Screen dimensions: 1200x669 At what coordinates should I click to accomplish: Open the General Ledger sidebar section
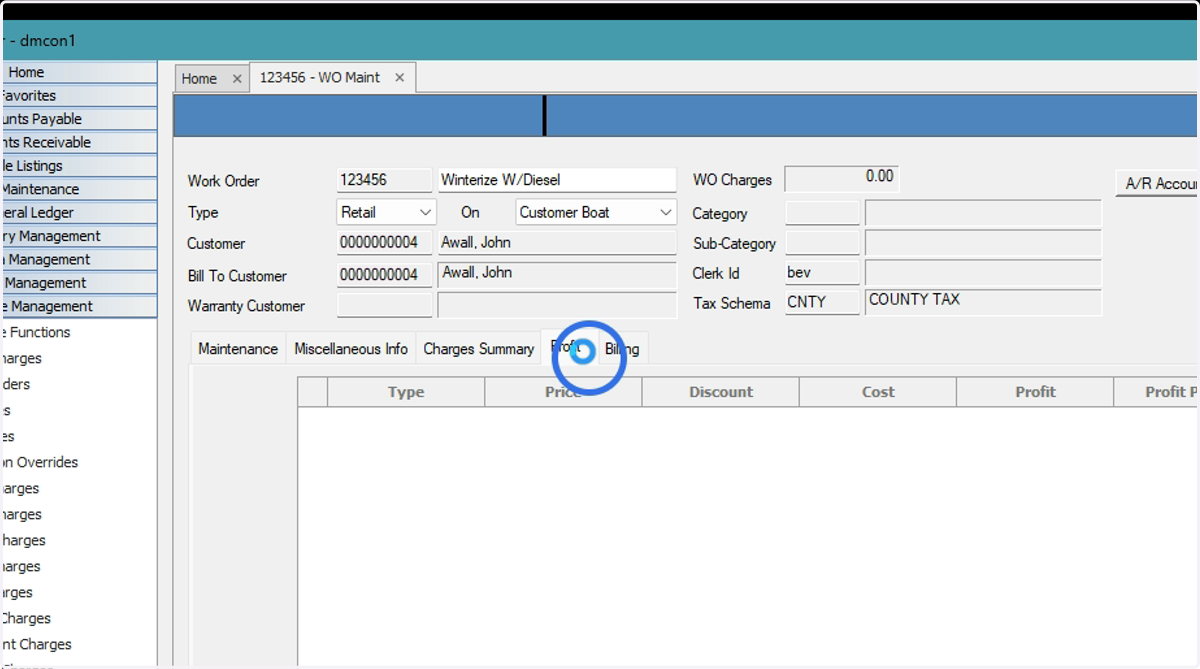coord(78,212)
